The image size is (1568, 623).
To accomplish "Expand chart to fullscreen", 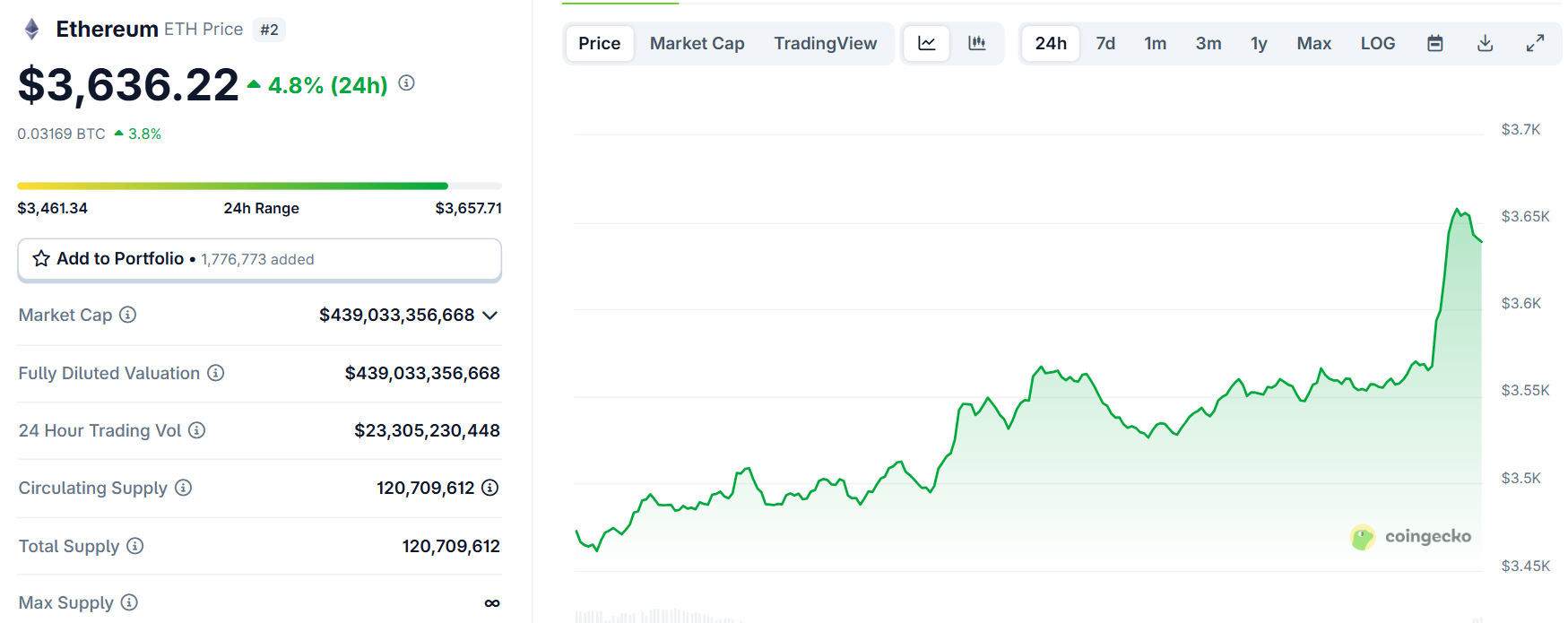I will tap(1536, 43).
